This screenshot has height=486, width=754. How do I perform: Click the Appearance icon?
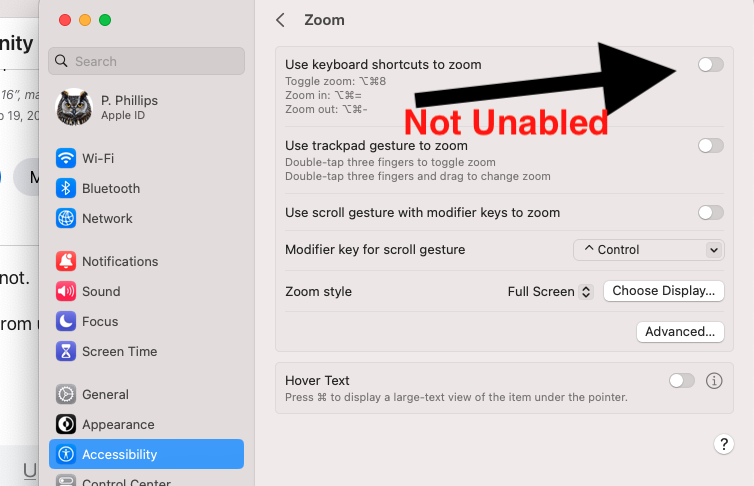[66, 424]
